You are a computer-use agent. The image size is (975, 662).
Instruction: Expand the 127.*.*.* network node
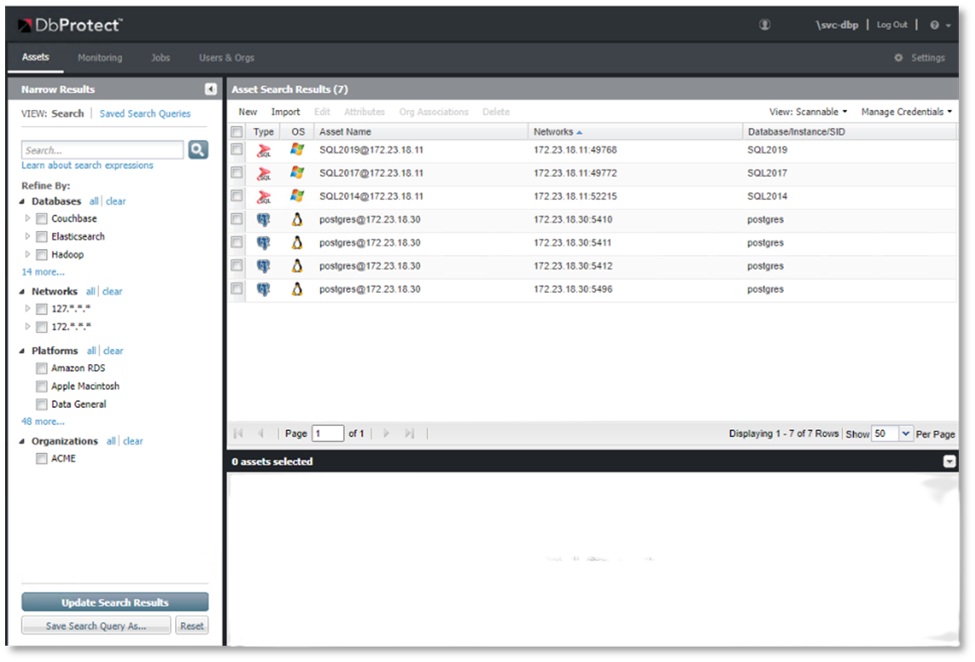click(27, 308)
